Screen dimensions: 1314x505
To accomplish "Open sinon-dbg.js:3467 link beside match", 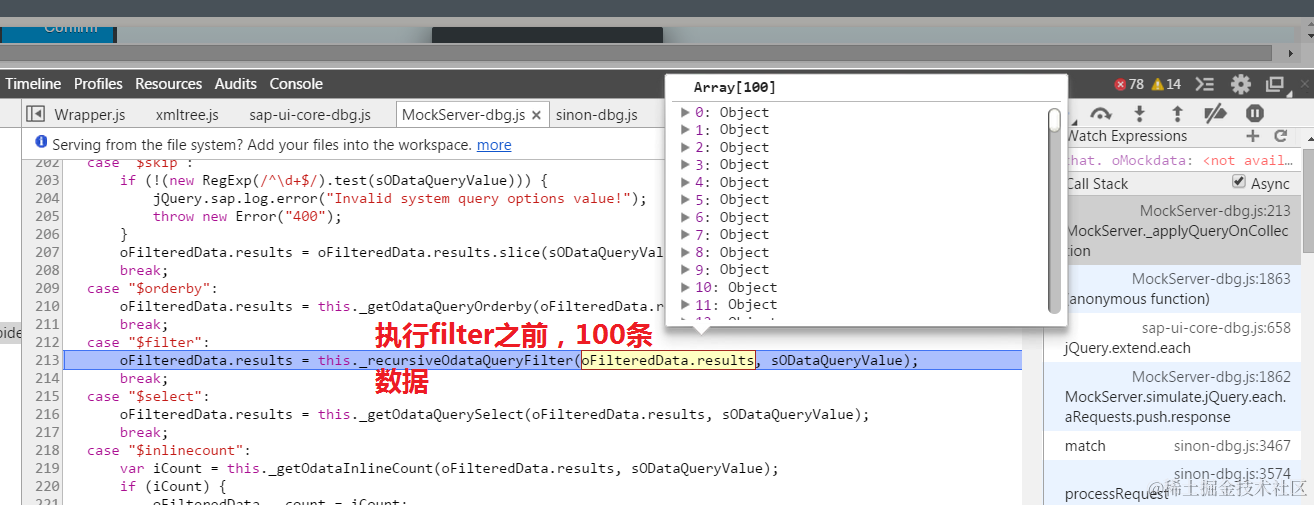I will coord(1232,446).
